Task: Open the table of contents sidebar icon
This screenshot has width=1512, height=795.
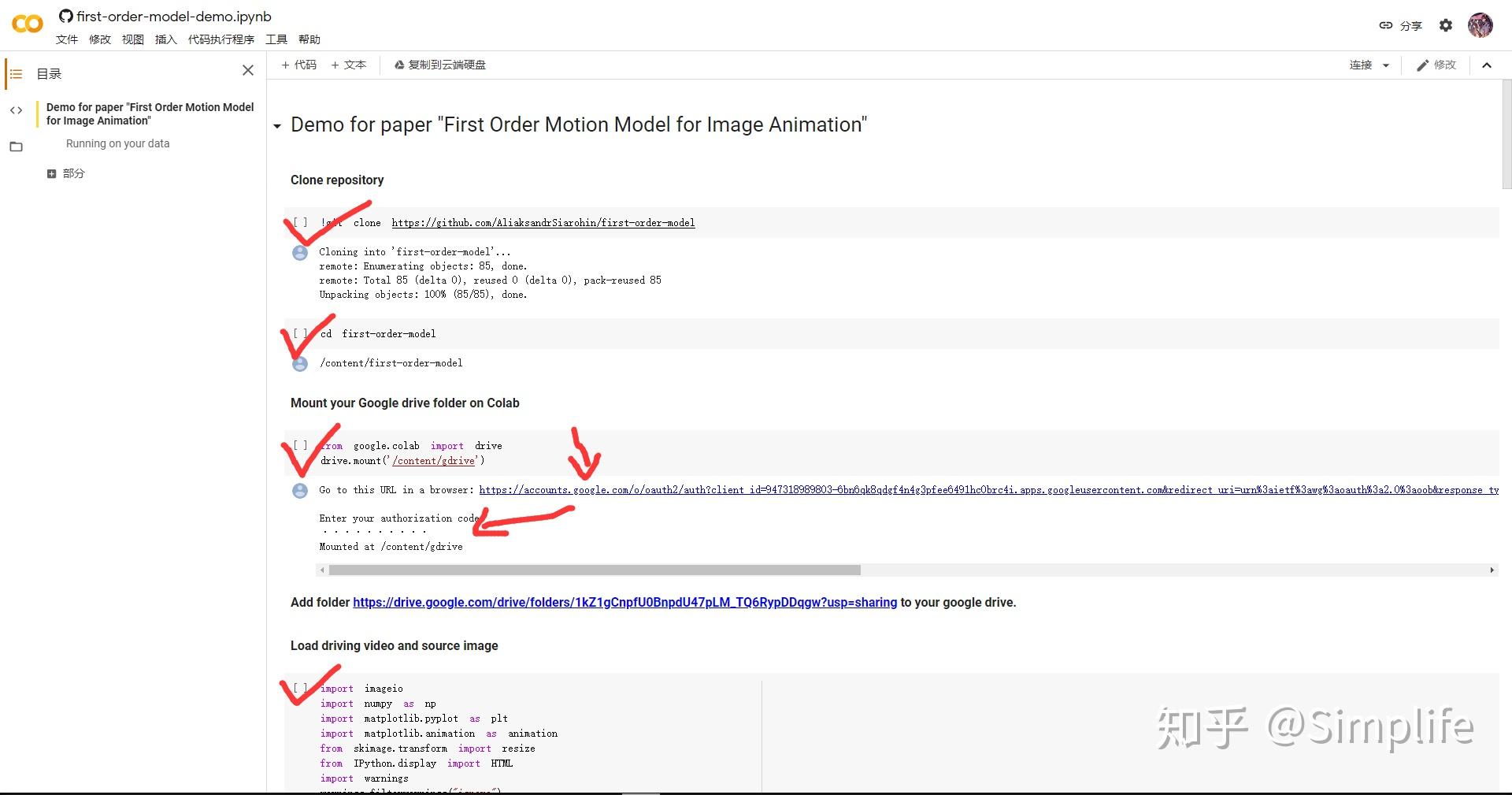Action: (x=16, y=74)
